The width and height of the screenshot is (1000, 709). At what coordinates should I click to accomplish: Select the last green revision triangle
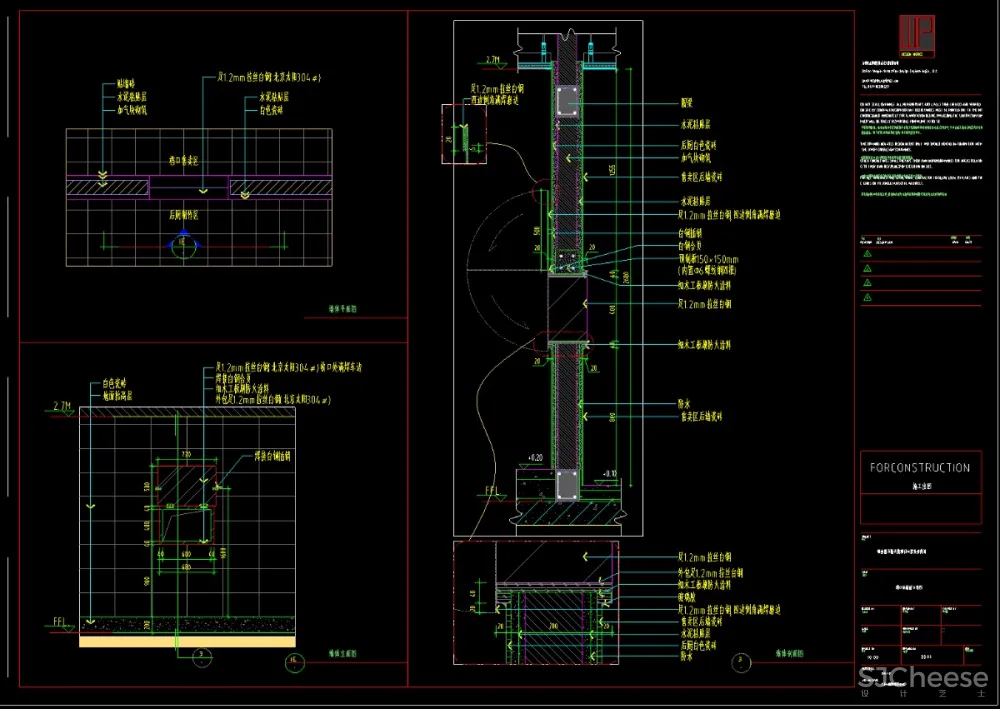[x=866, y=297]
